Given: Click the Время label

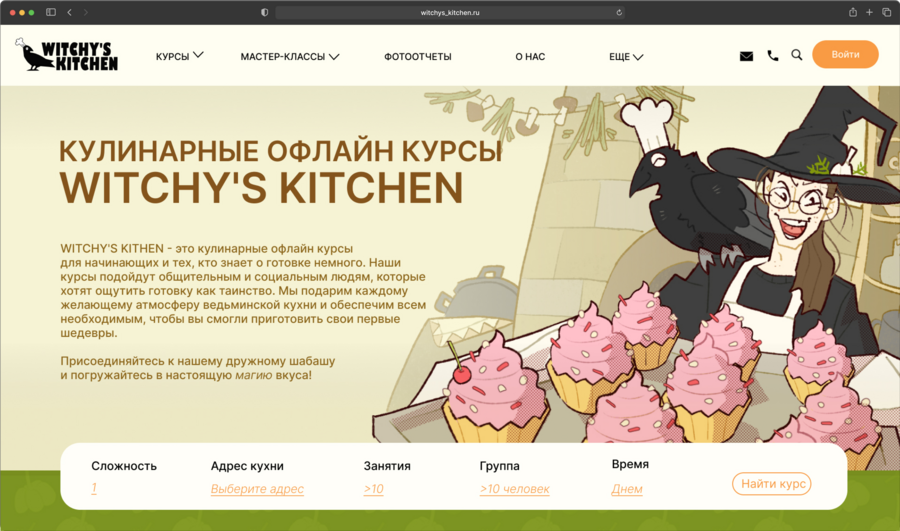Looking at the screenshot, I should pyautogui.click(x=630, y=464).
